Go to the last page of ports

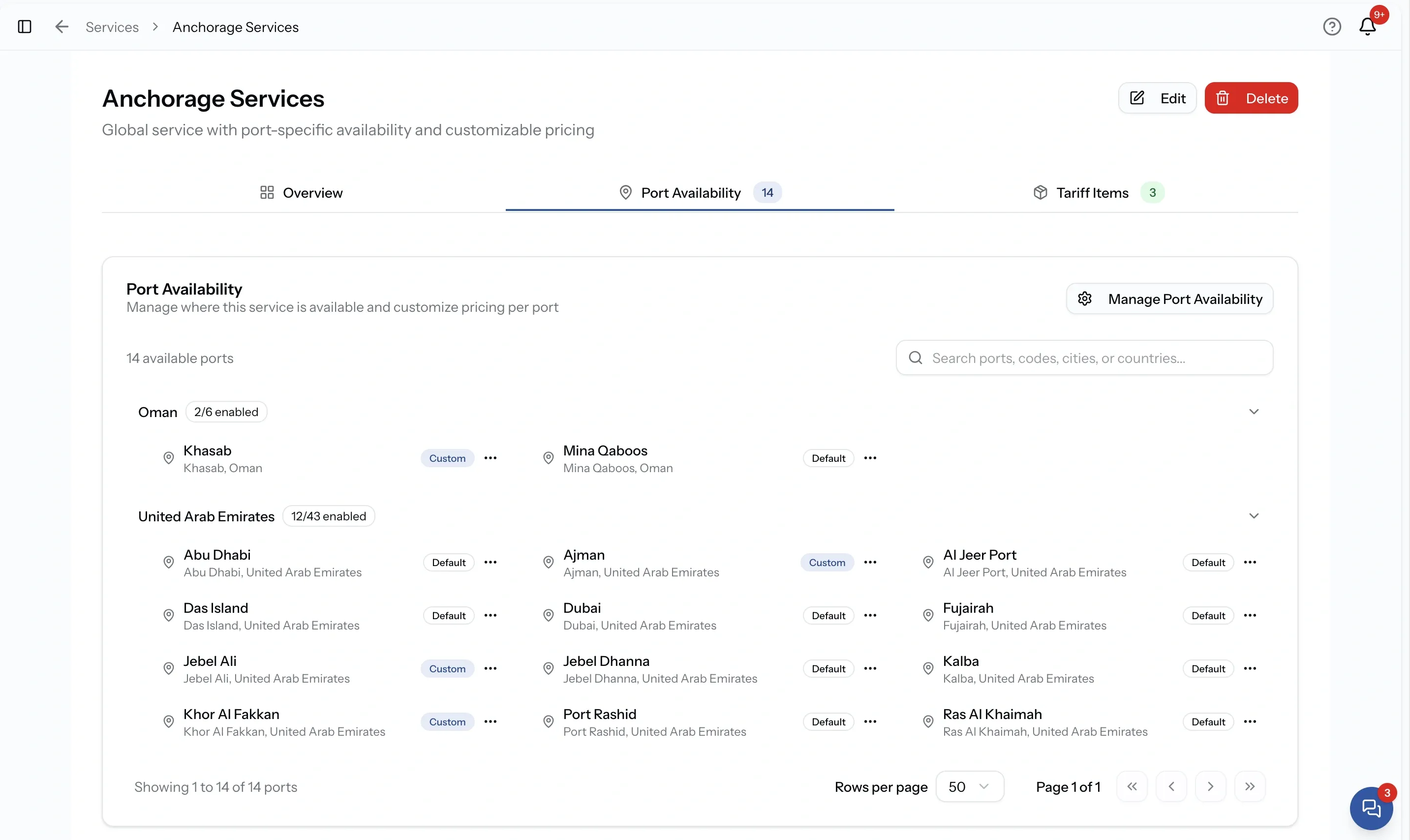(1250, 786)
